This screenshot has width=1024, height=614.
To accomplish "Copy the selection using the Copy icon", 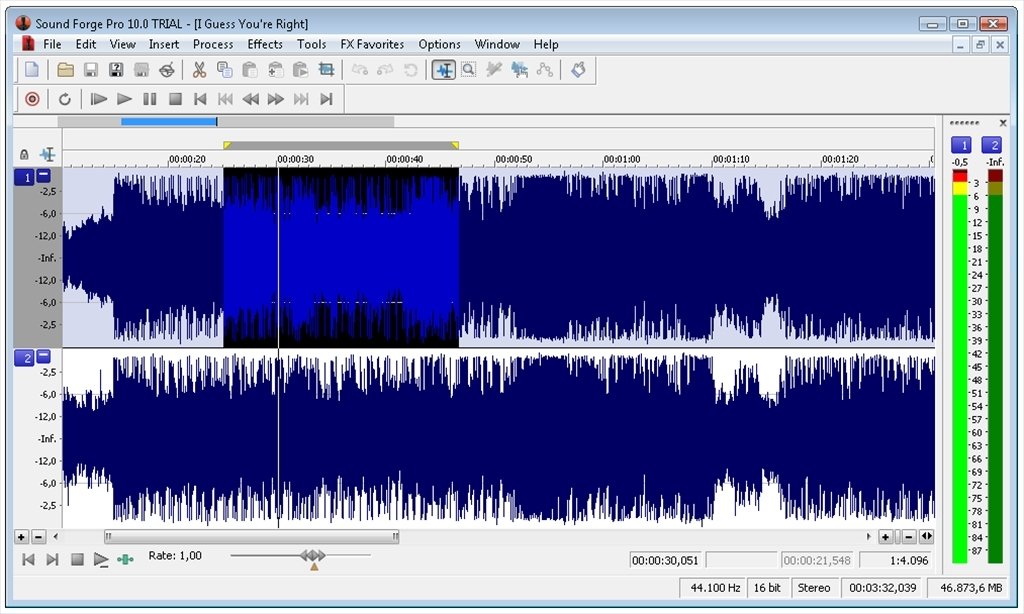I will click(225, 69).
